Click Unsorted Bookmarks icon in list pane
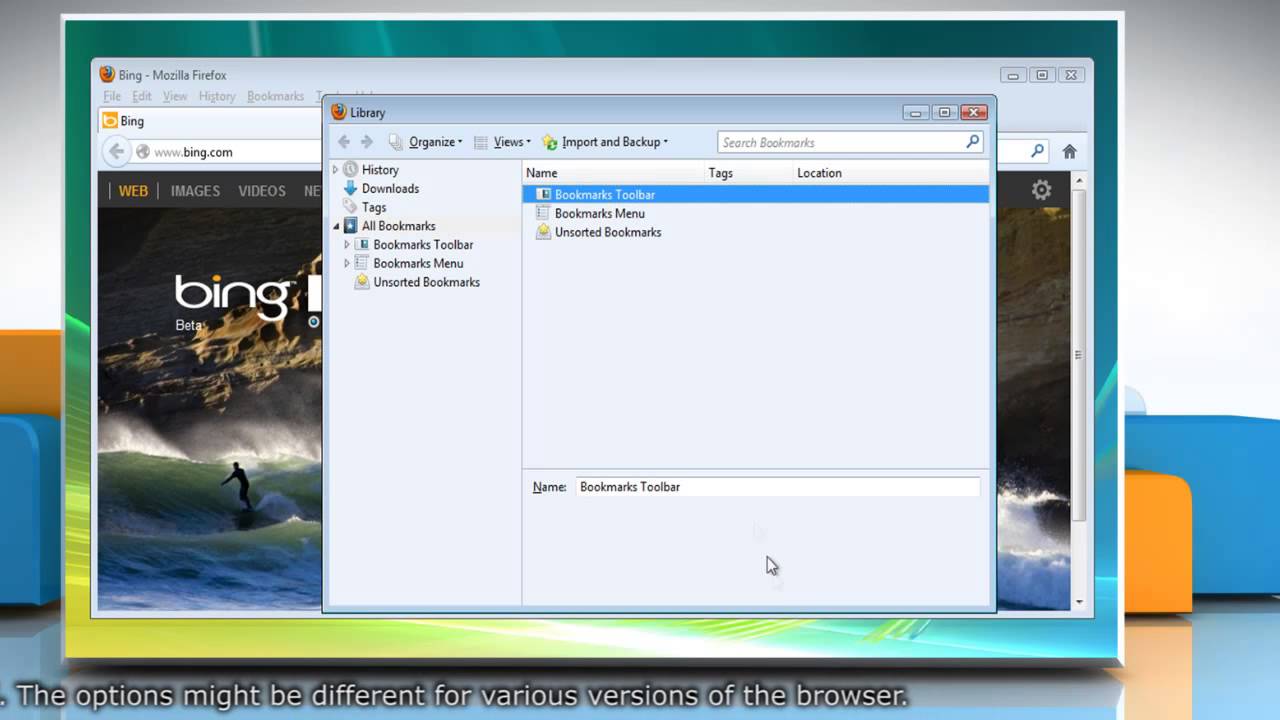Viewport: 1280px width, 720px height. [x=543, y=232]
